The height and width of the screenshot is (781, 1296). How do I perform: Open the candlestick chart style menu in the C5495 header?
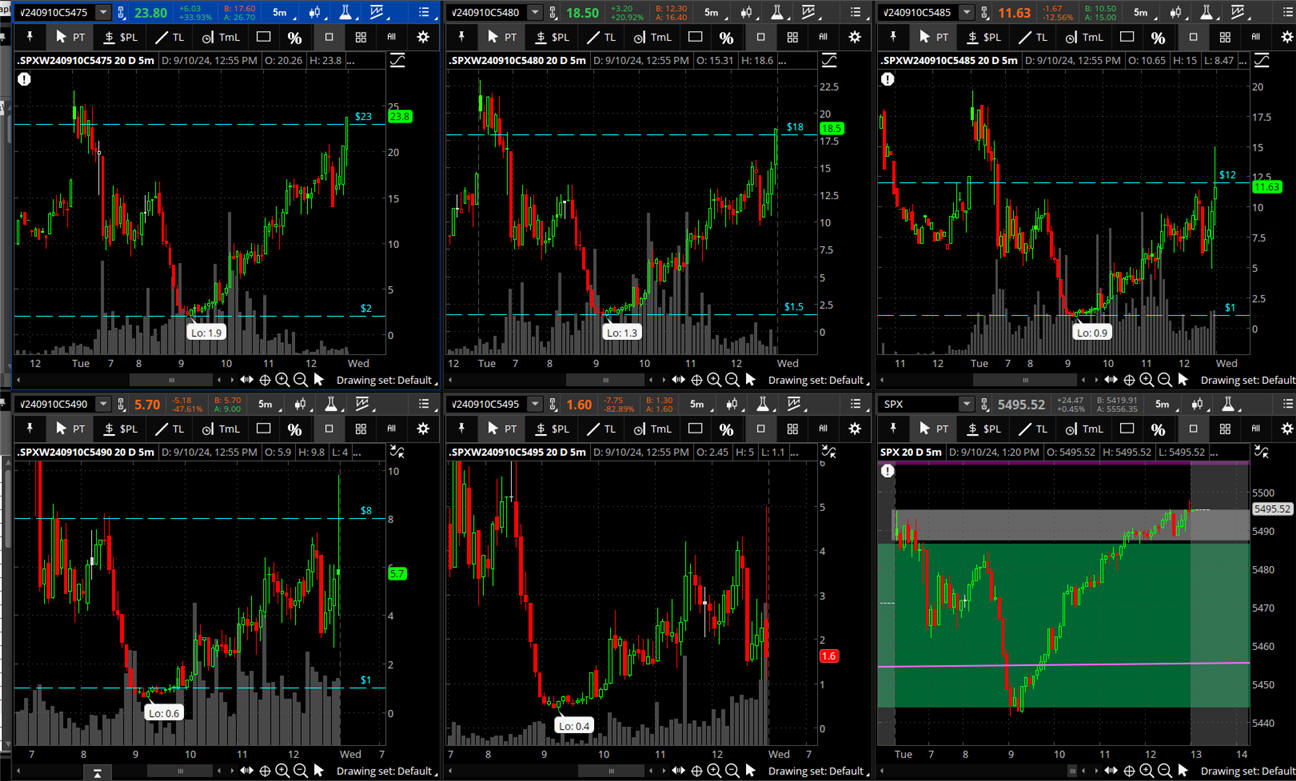tap(747, 405)
